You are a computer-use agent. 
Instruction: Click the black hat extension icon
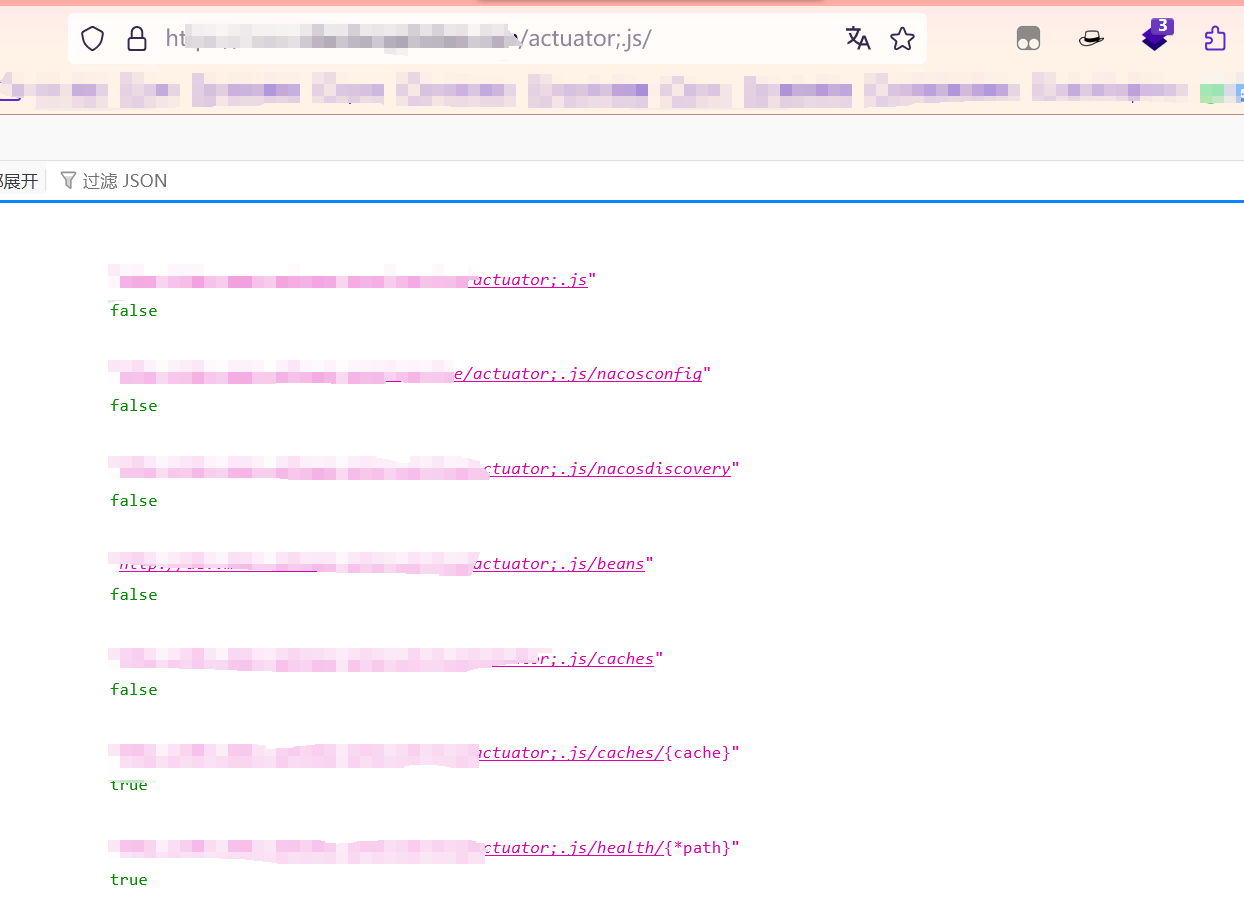pos(1091,39)
